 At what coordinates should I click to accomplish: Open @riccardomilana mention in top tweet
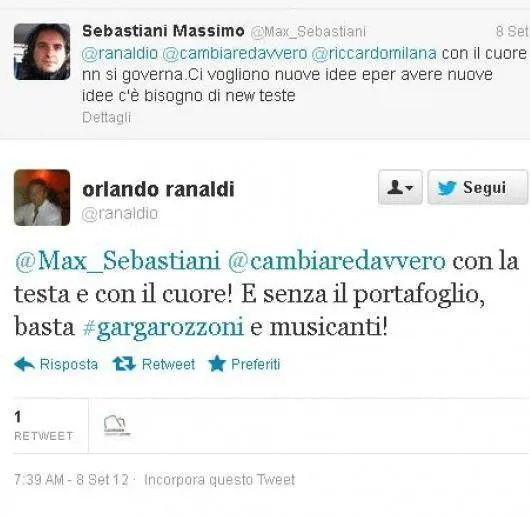pyautogui.click(x=374, y=53)
